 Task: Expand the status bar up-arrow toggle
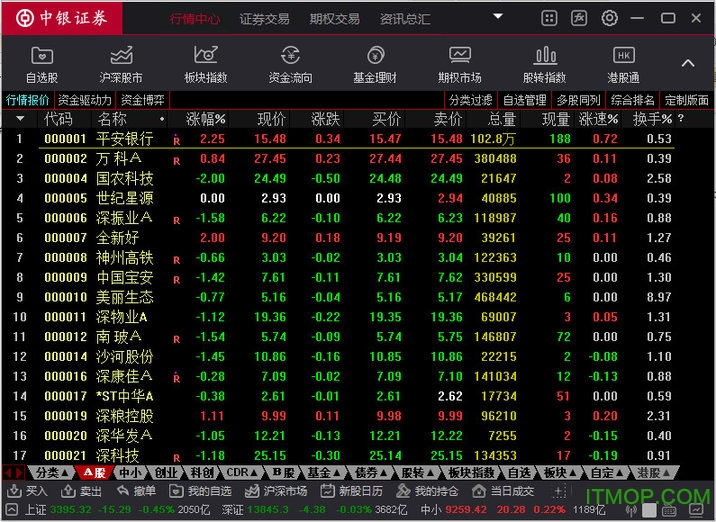pos(11,510)
